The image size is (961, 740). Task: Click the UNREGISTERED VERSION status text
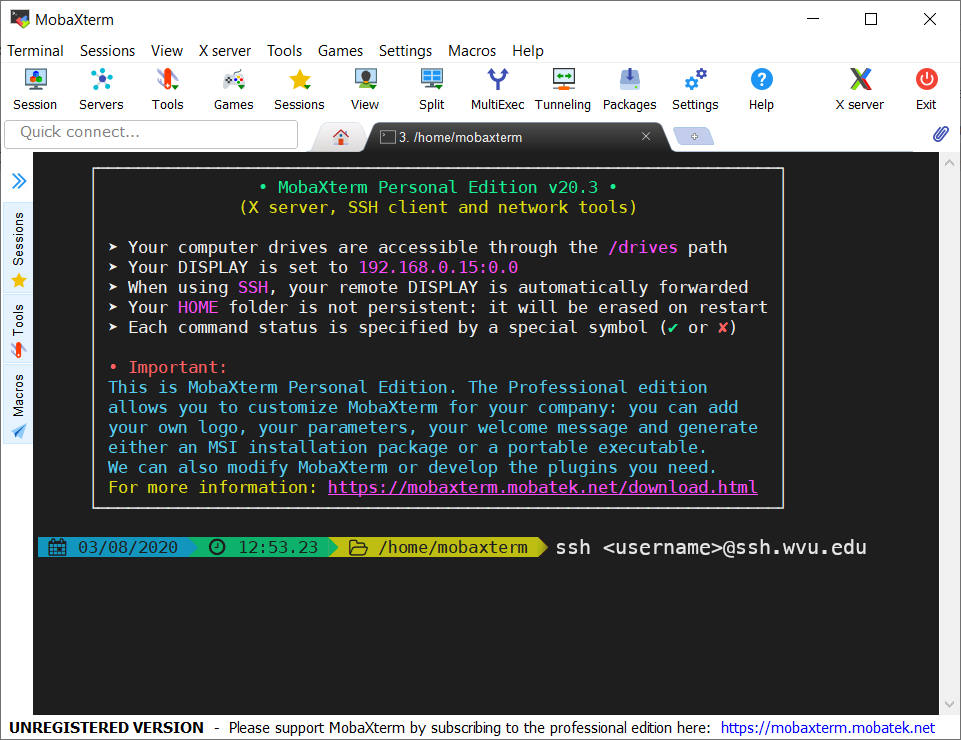pos(106,728)
